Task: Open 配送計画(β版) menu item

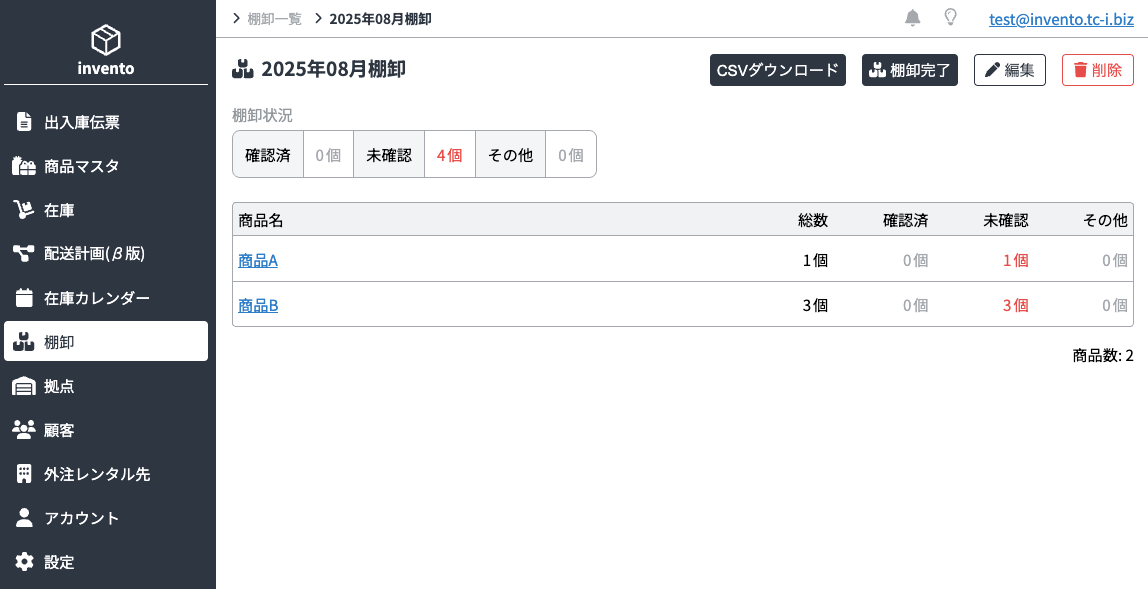Action: [x=106, y=253]
